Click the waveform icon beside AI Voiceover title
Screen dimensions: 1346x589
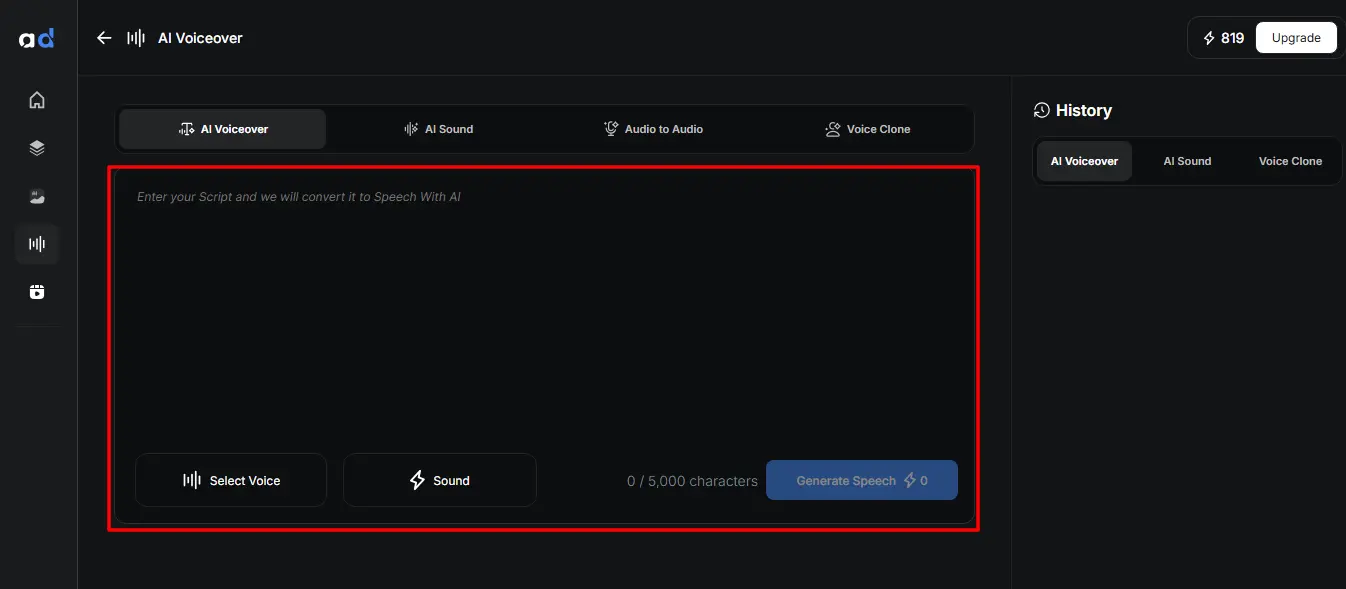pyautogui.click(x=136, y=38)
